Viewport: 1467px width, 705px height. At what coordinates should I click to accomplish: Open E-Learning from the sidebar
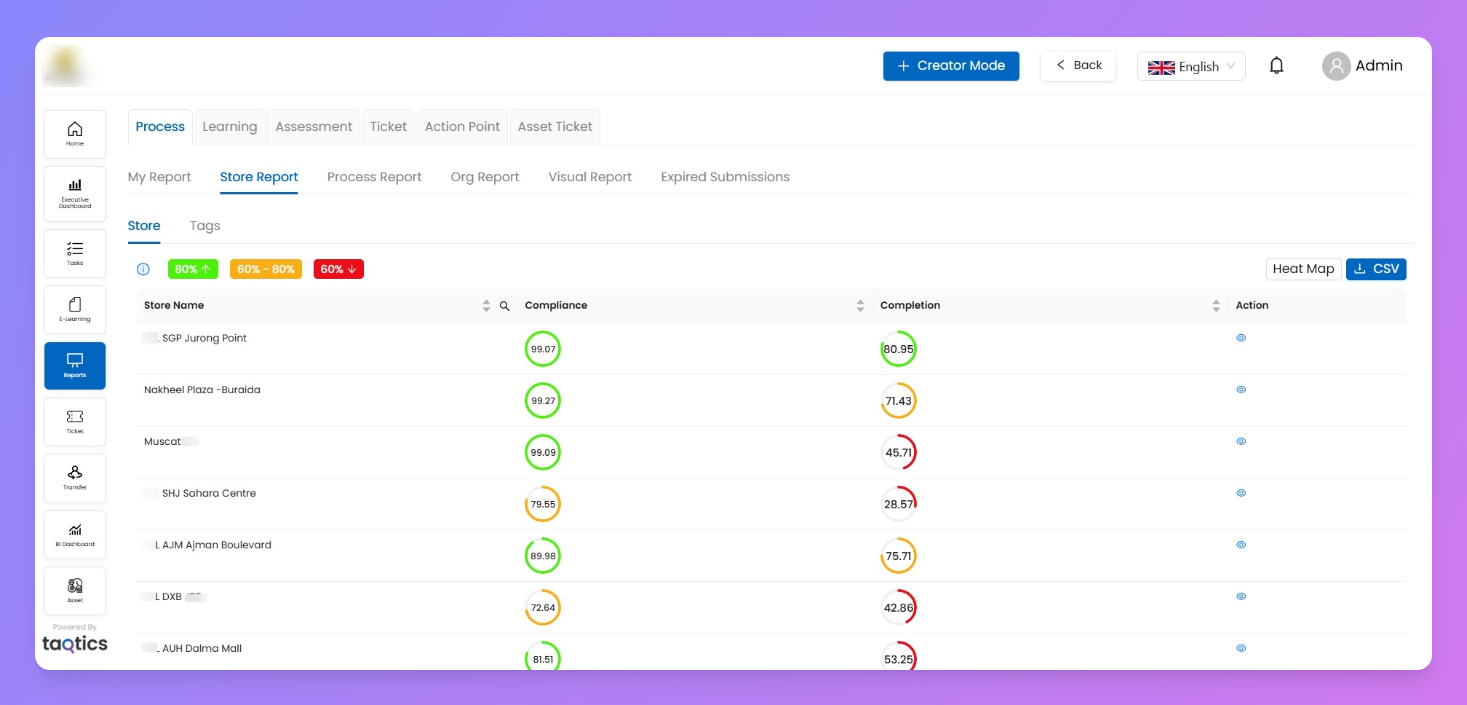75,309
